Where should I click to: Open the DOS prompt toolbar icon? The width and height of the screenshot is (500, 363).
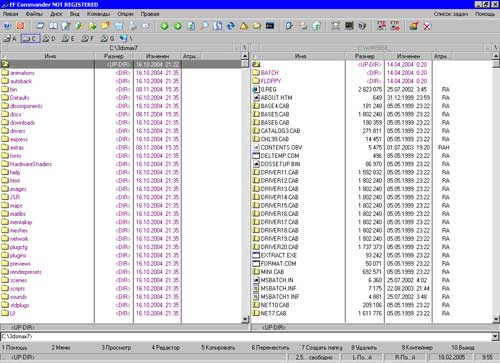[x=270, y=26]
